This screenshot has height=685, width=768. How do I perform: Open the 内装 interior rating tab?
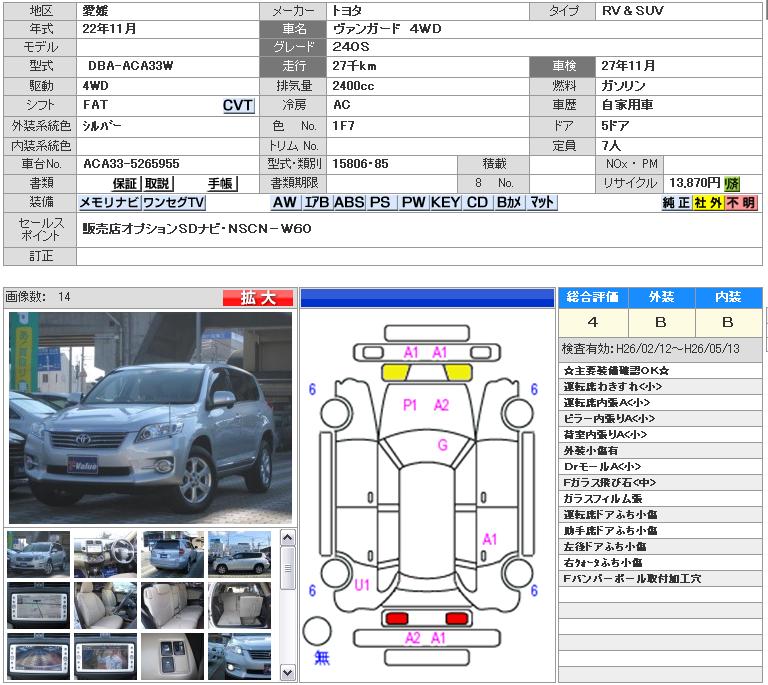pos(727,297)
